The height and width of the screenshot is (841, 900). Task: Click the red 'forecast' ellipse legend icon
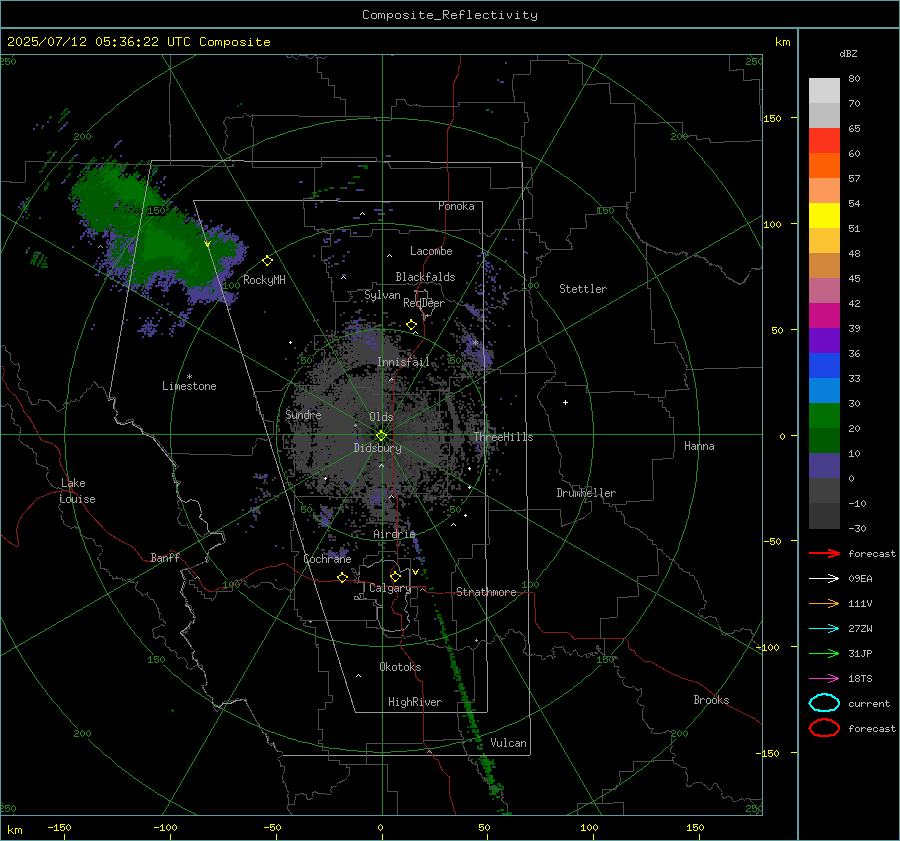pos(824,728)
